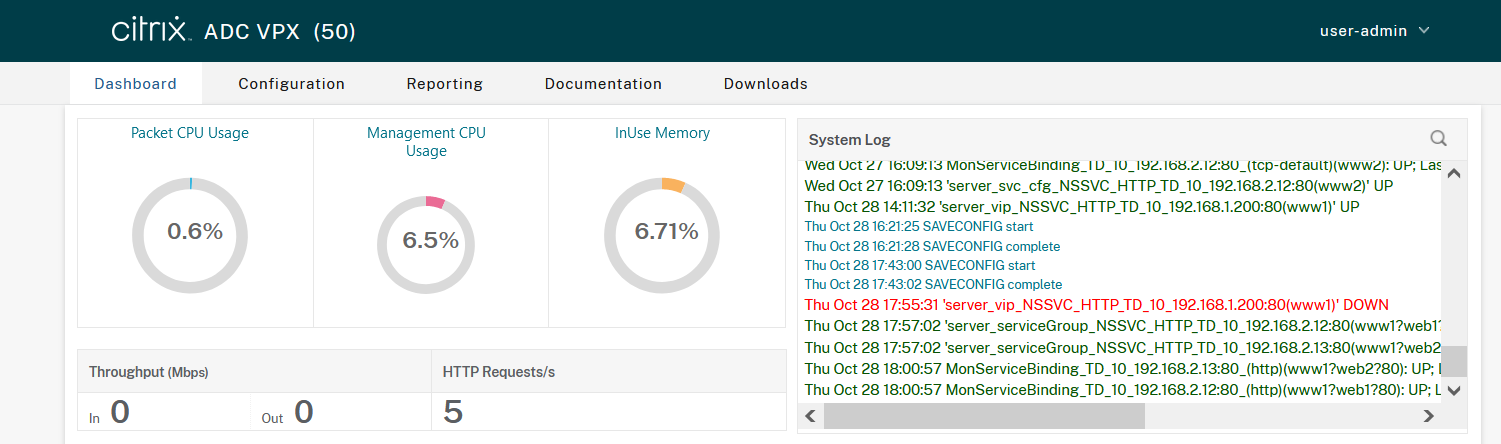The height and width of the screenshot is (444, 1501).
Task: Click left arrow of horizontal log scrollbar
Action: tap(810, 415)
